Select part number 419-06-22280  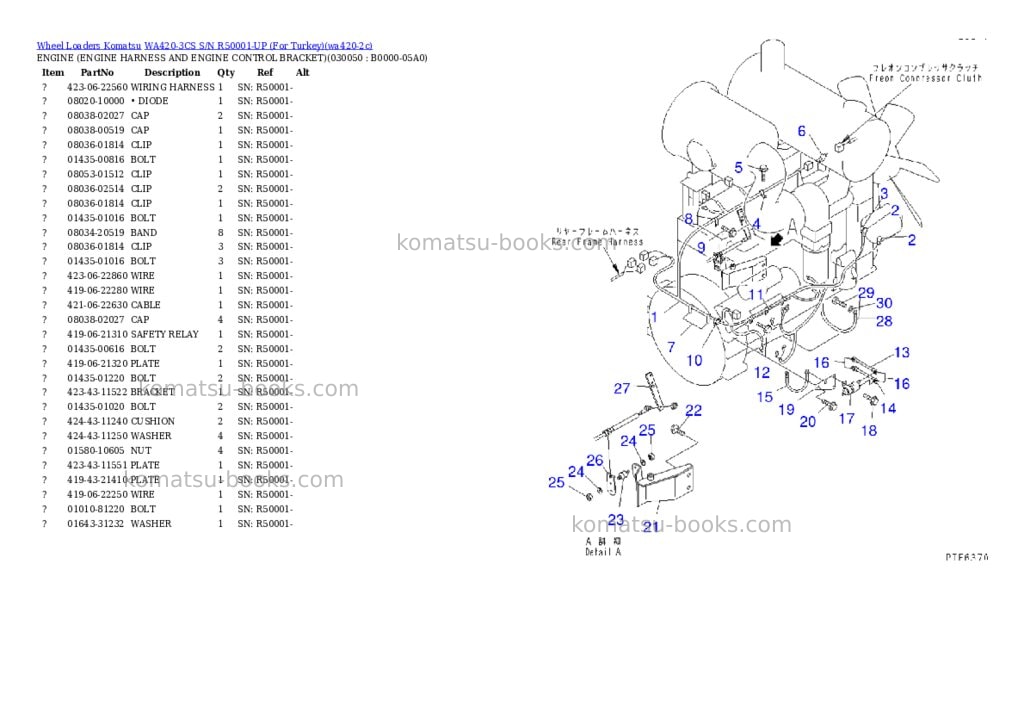click(97, 291)
